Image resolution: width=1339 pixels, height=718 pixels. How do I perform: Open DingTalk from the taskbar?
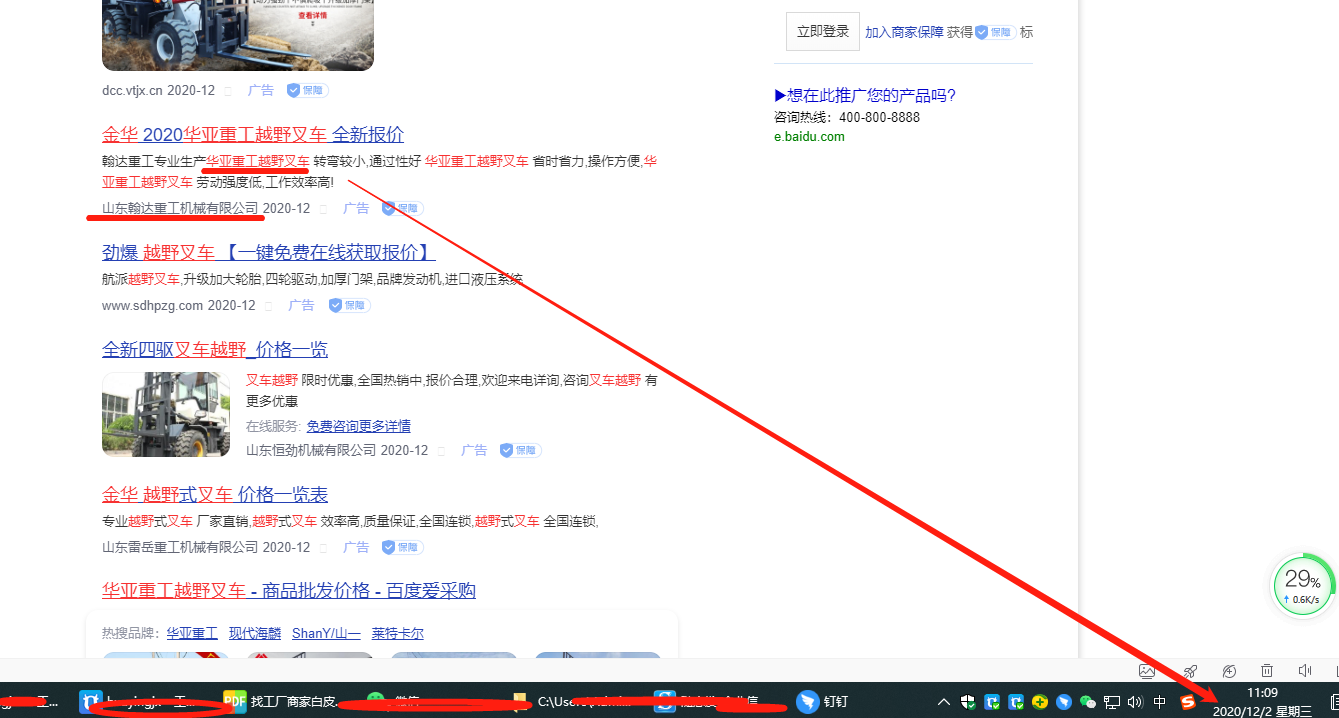point(823,702)
